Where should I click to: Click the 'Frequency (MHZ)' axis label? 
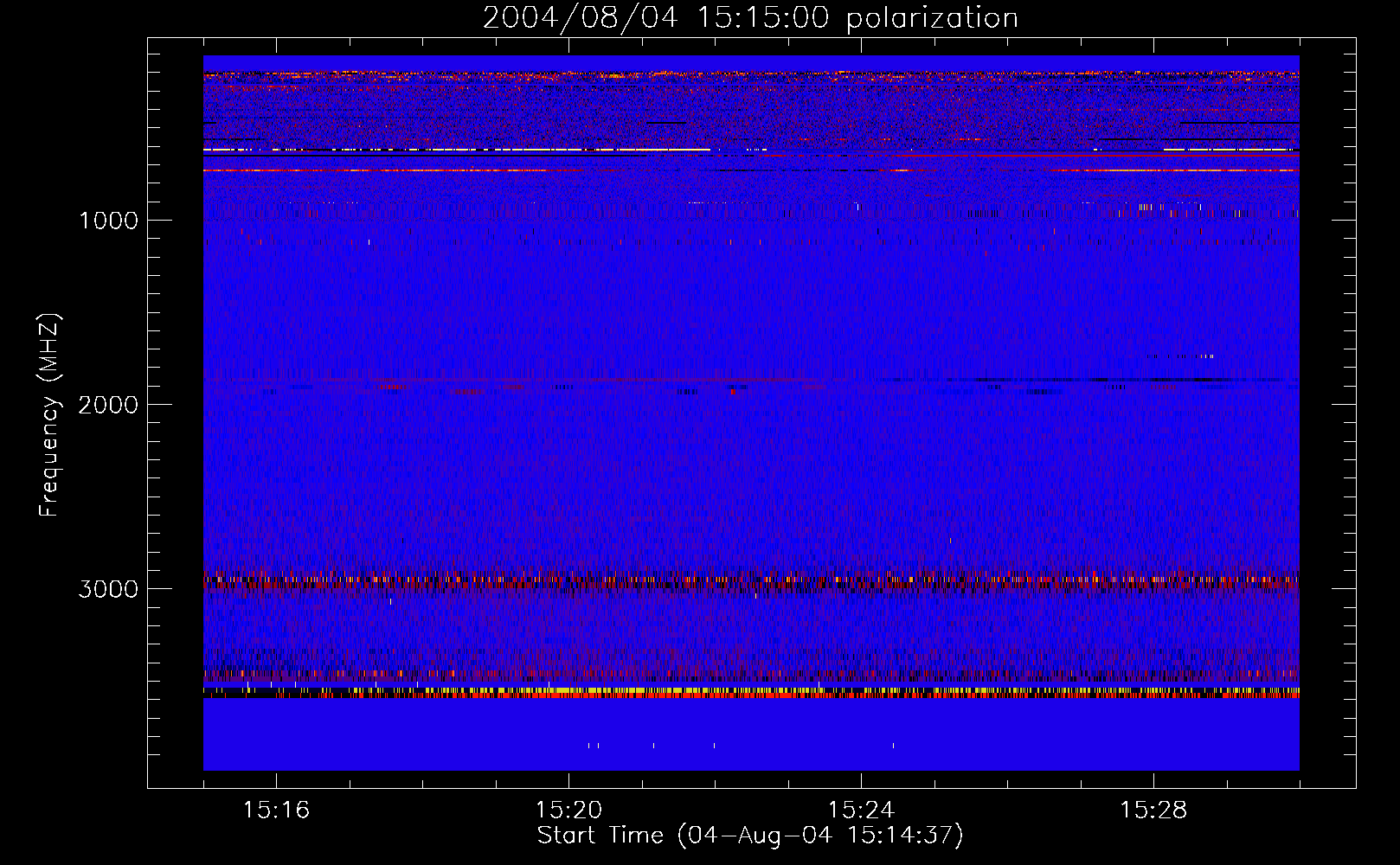tap(50, 416)
